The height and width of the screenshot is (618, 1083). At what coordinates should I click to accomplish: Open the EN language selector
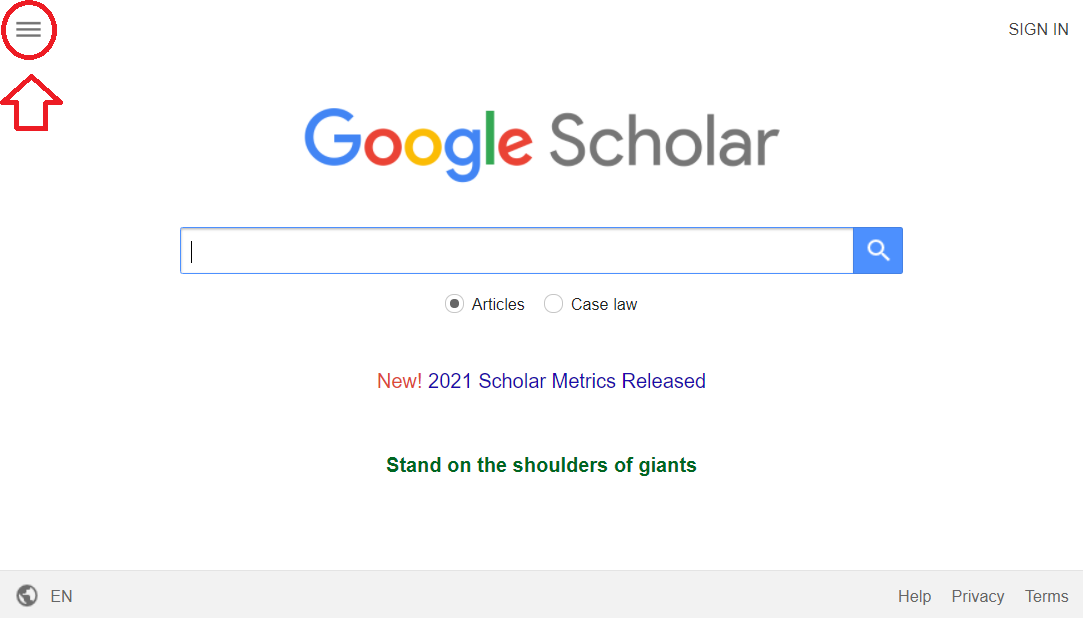pyautogui.click(x=61, y=596)
